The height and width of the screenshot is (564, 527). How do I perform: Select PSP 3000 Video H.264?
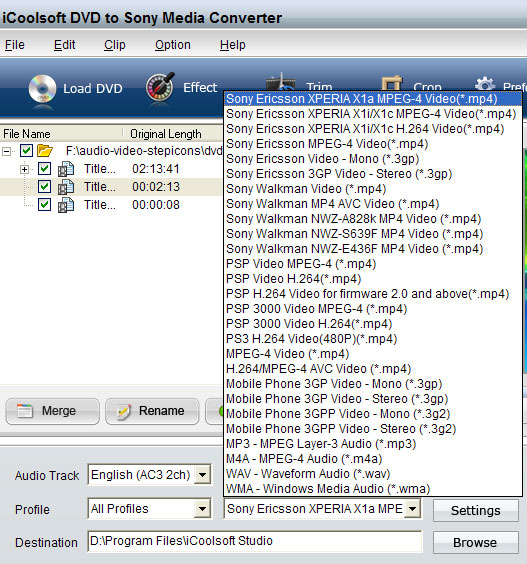click(373, 324)
